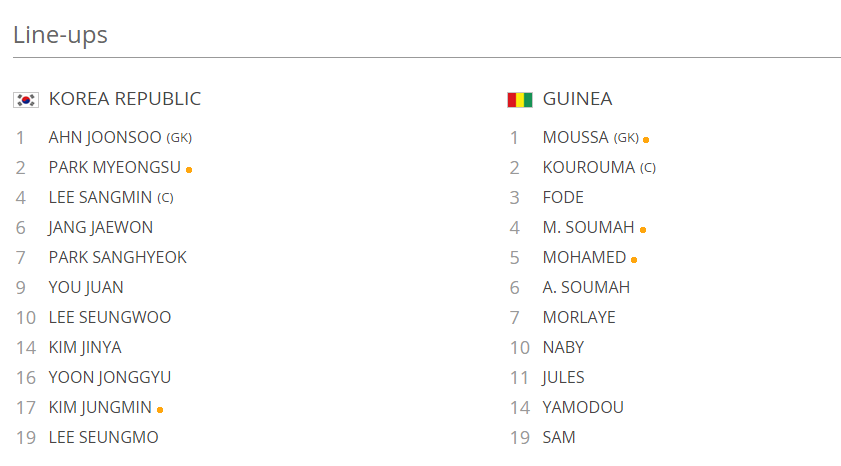This screenshot has height=466, width=841.
Task: Click the Line-ups section heading
Action: point(60,35)
